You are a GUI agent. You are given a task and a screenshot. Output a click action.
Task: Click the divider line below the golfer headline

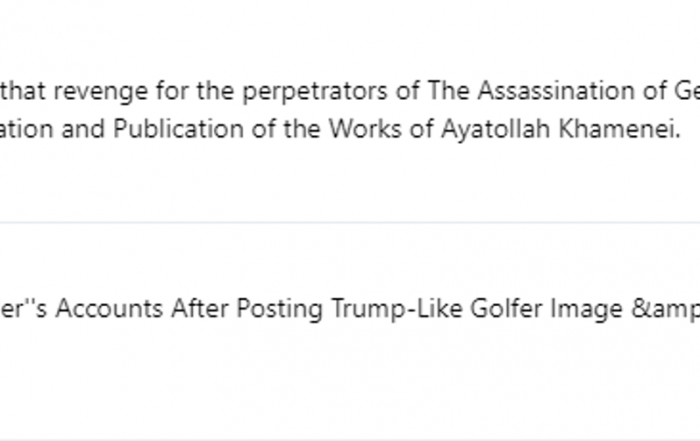350,440
